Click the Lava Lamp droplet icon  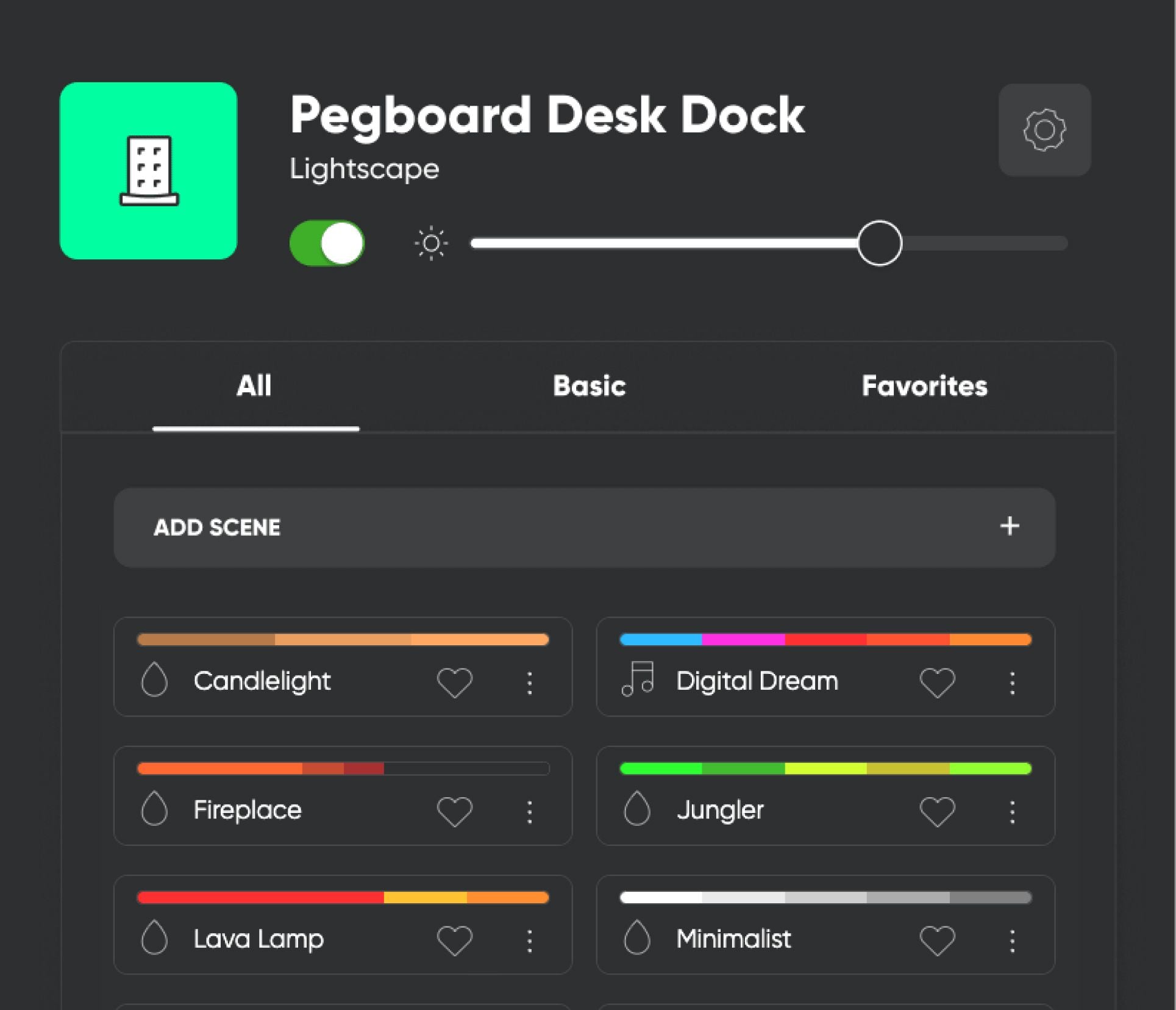154,938
